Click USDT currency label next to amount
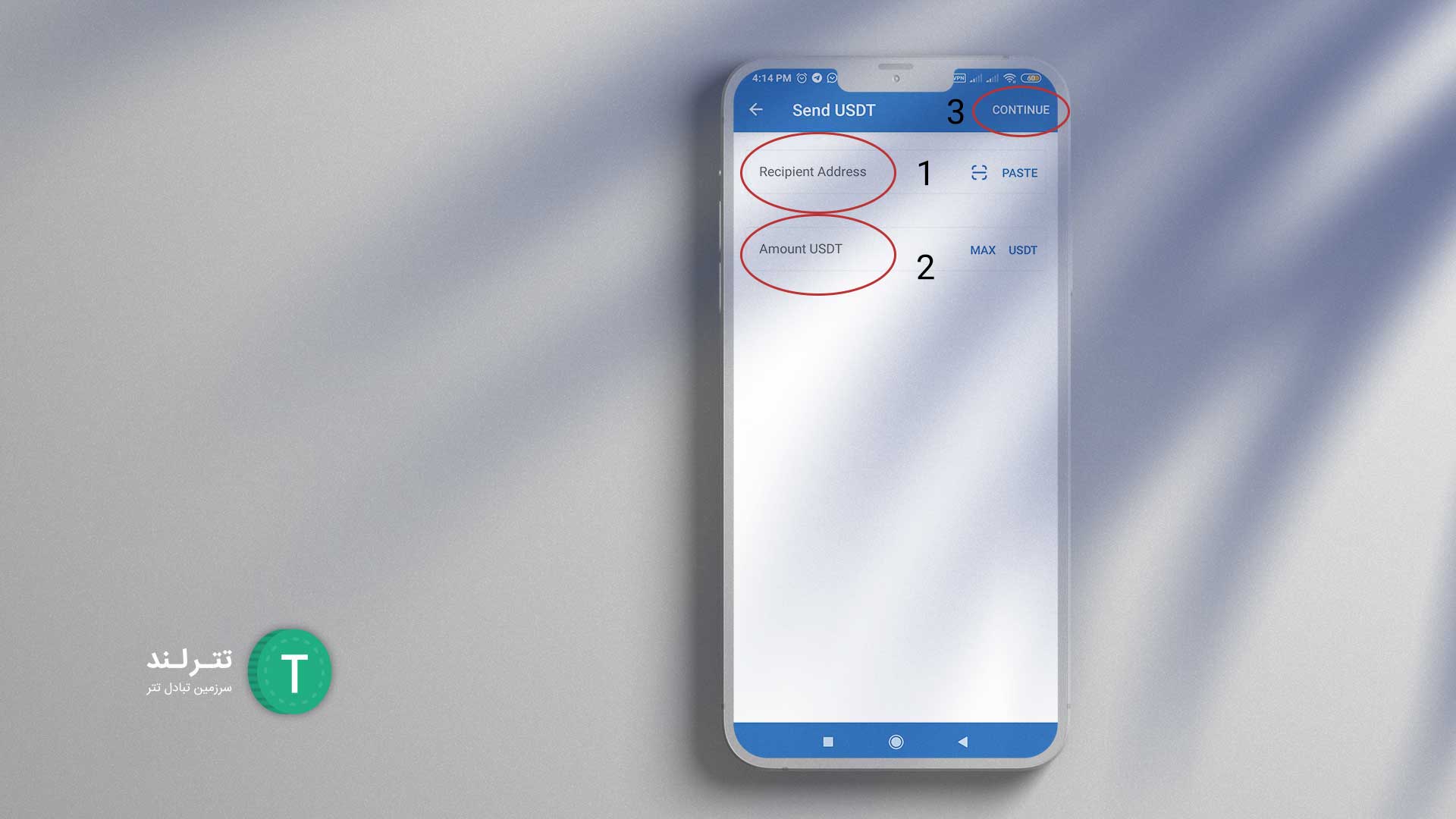 click(x=1023, y=249)
